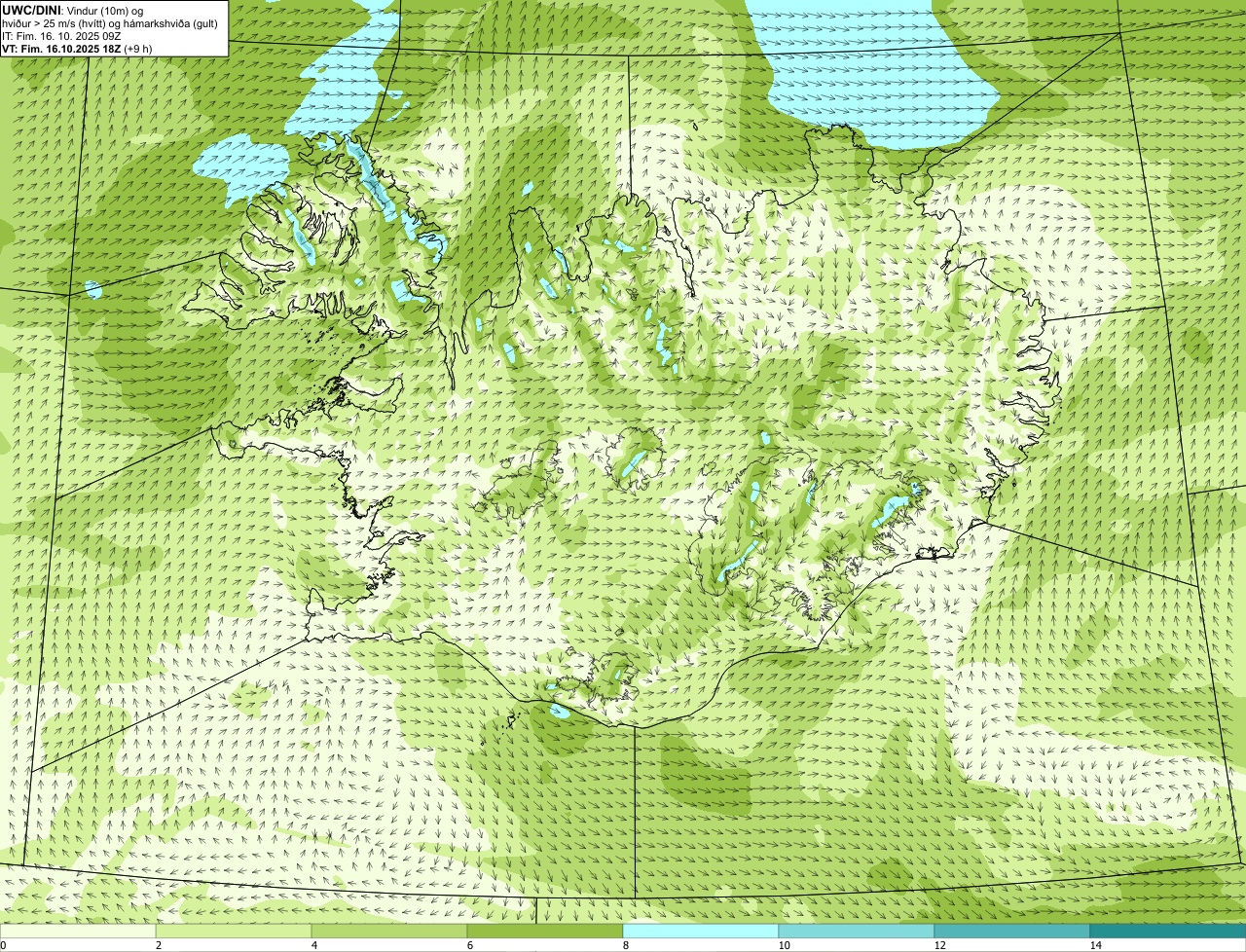Click the 'IT: Fim. 16. 10. 2025 09Z' line
Screen dimensions: 1246x952
[x=61, y=35]
